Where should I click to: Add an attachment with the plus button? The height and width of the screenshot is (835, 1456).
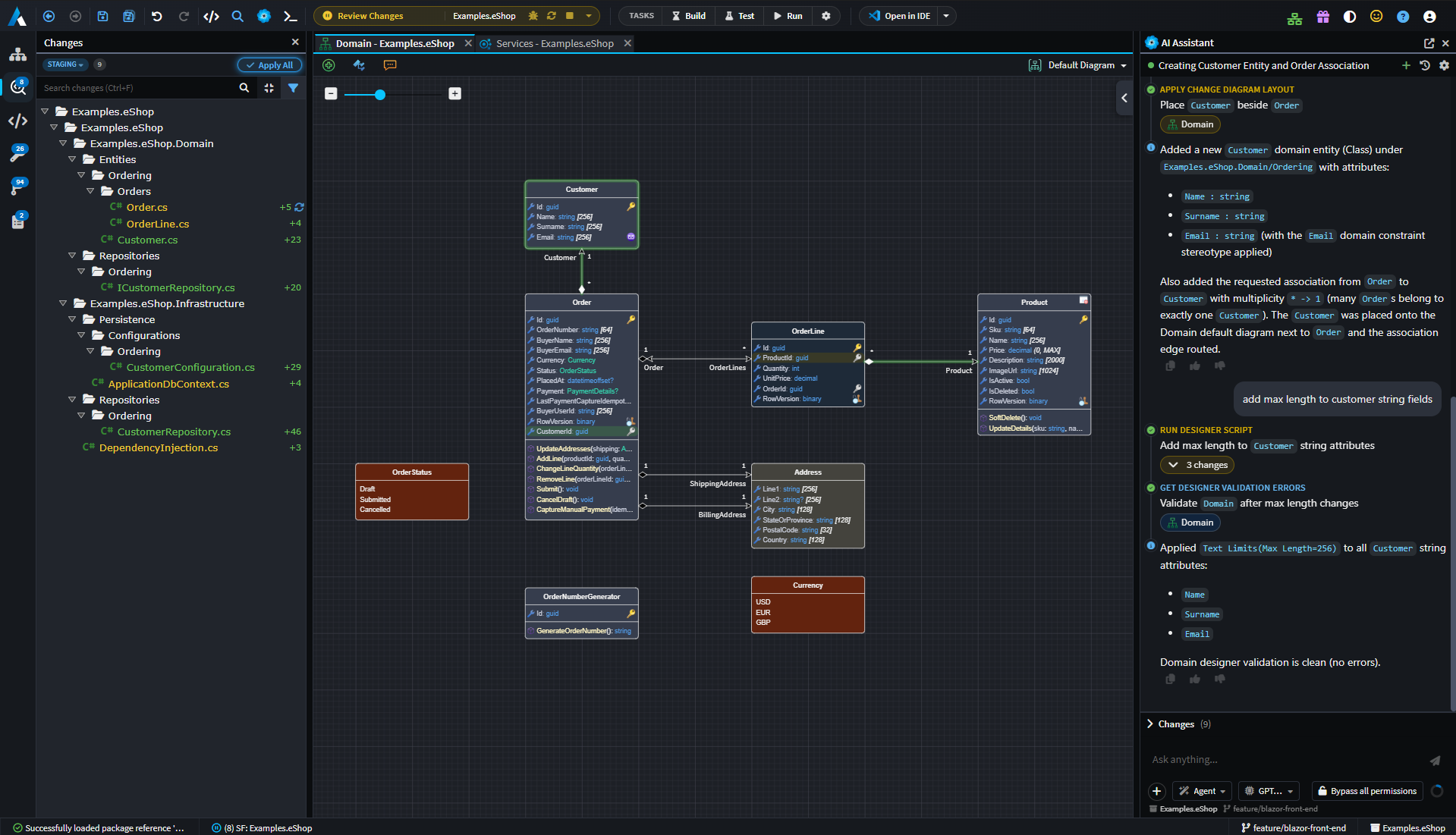1156,791
